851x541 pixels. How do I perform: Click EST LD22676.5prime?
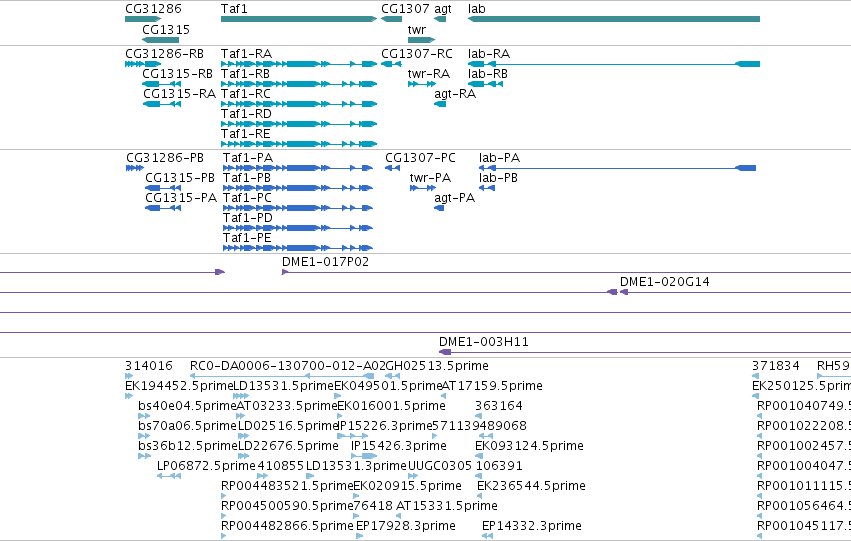[288, 446]
